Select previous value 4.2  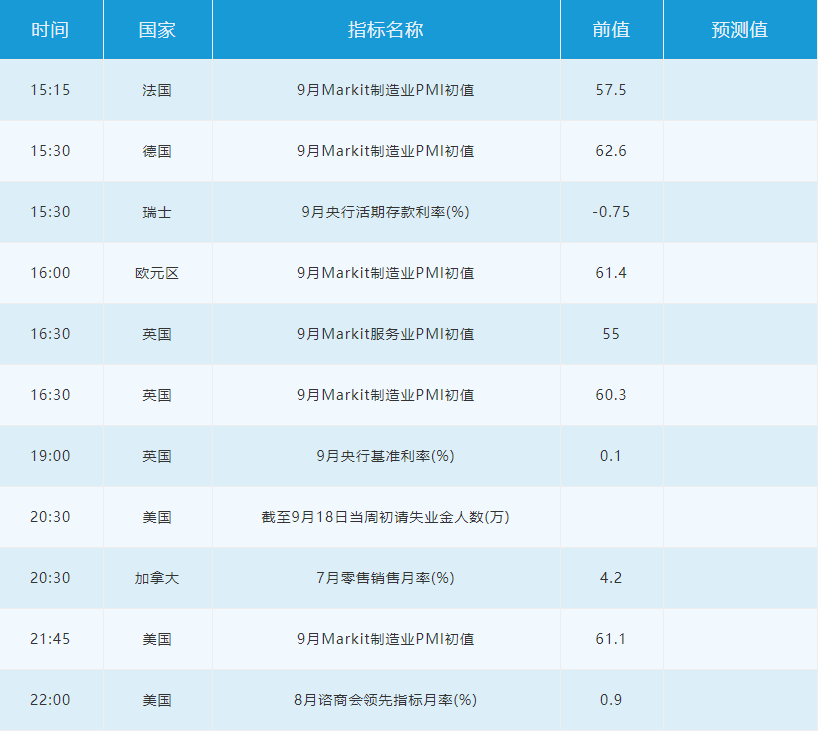611,578
